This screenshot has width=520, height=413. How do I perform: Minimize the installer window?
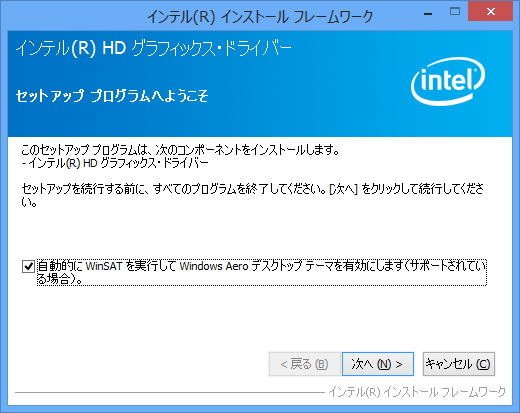[428, 13]
